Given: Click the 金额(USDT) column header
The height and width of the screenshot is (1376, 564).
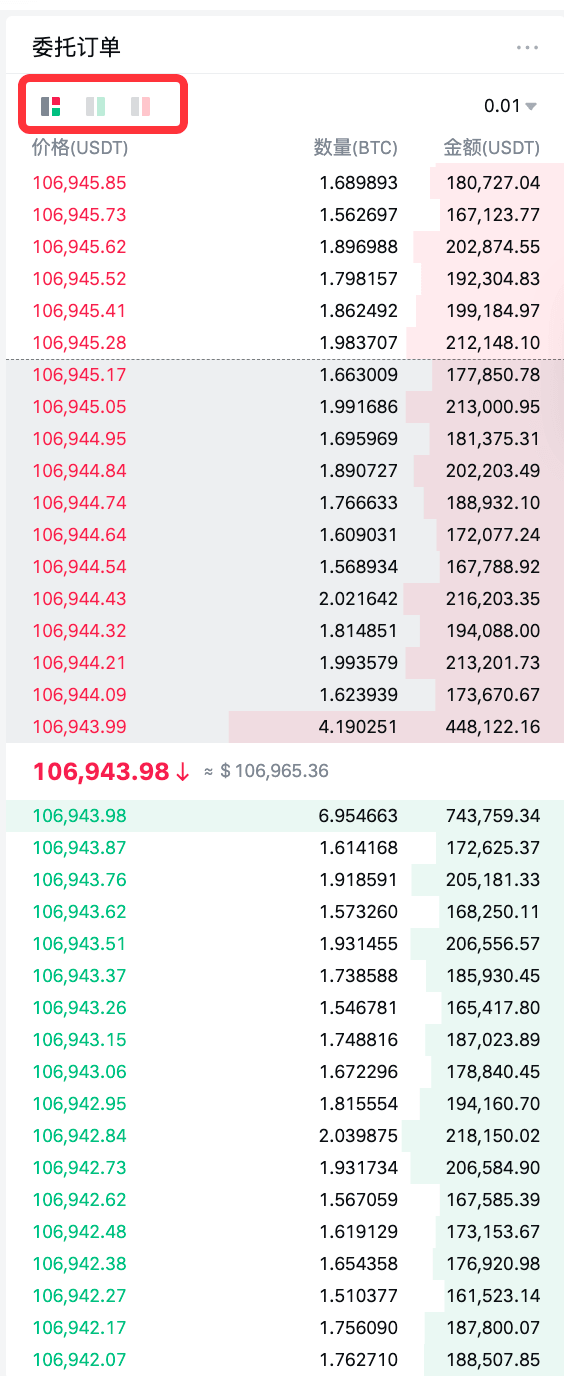Looking at the screenshot, I should (x=492, y=148).
